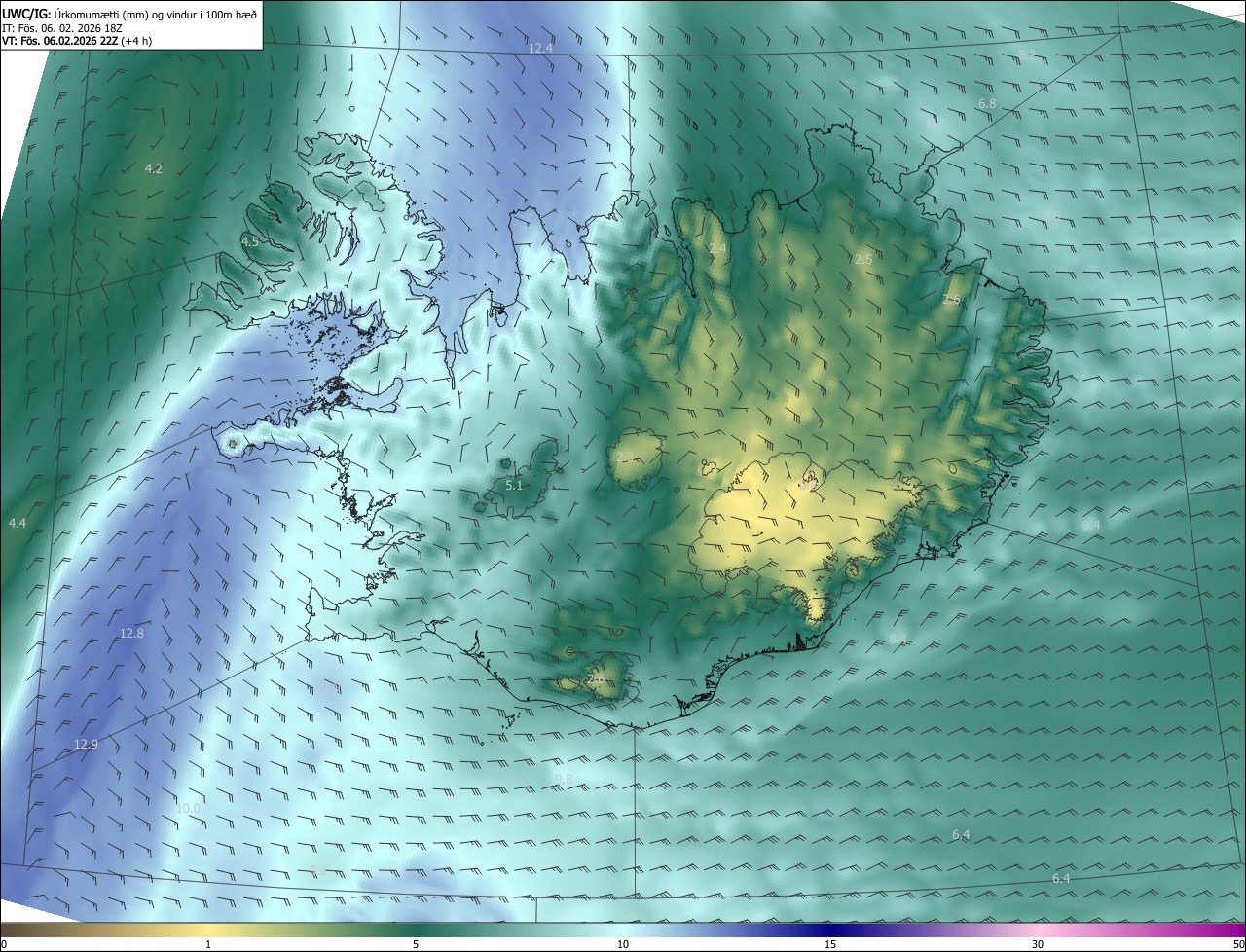Click the 2.3 value on the glacier
1246x952 pixels.
pos(625,457)
